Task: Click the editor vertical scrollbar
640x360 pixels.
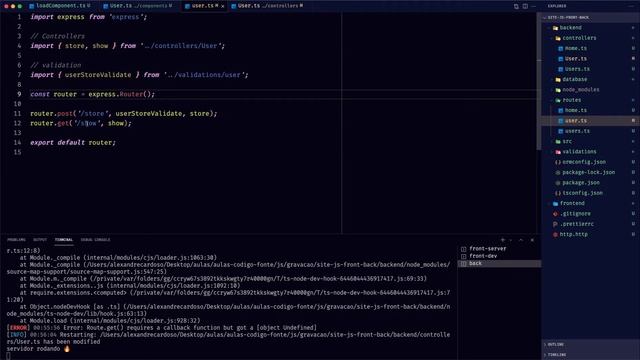Action: click(539, 82)
